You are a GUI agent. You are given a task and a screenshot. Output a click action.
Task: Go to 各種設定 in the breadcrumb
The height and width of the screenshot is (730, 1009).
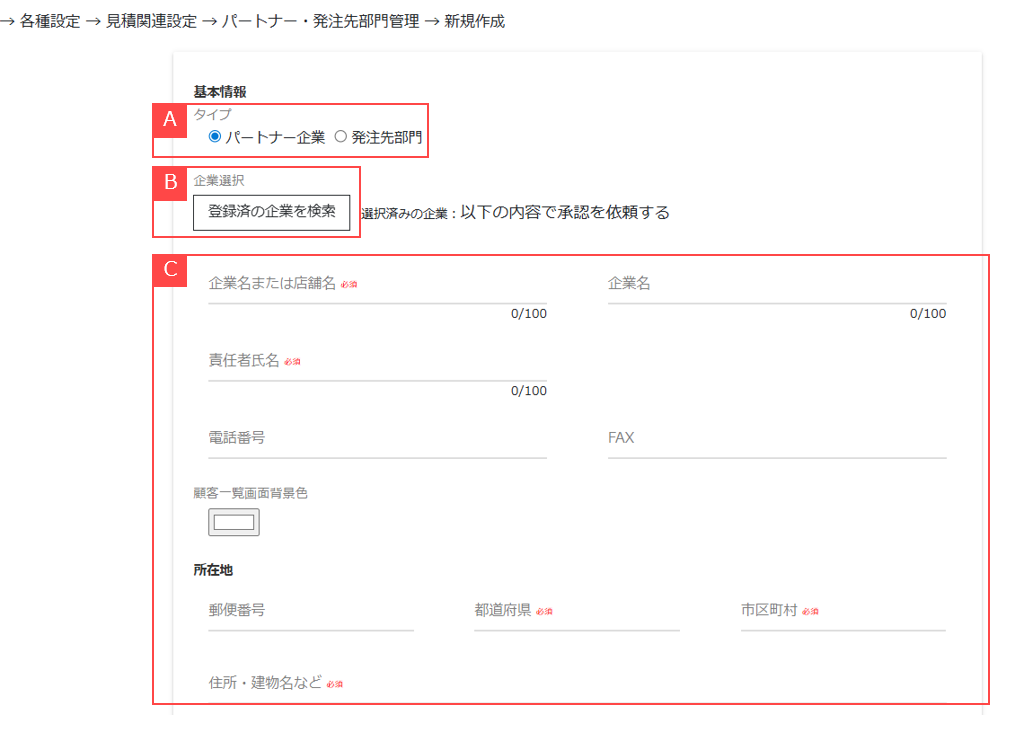pyautogui.click(x=50, y=21)
